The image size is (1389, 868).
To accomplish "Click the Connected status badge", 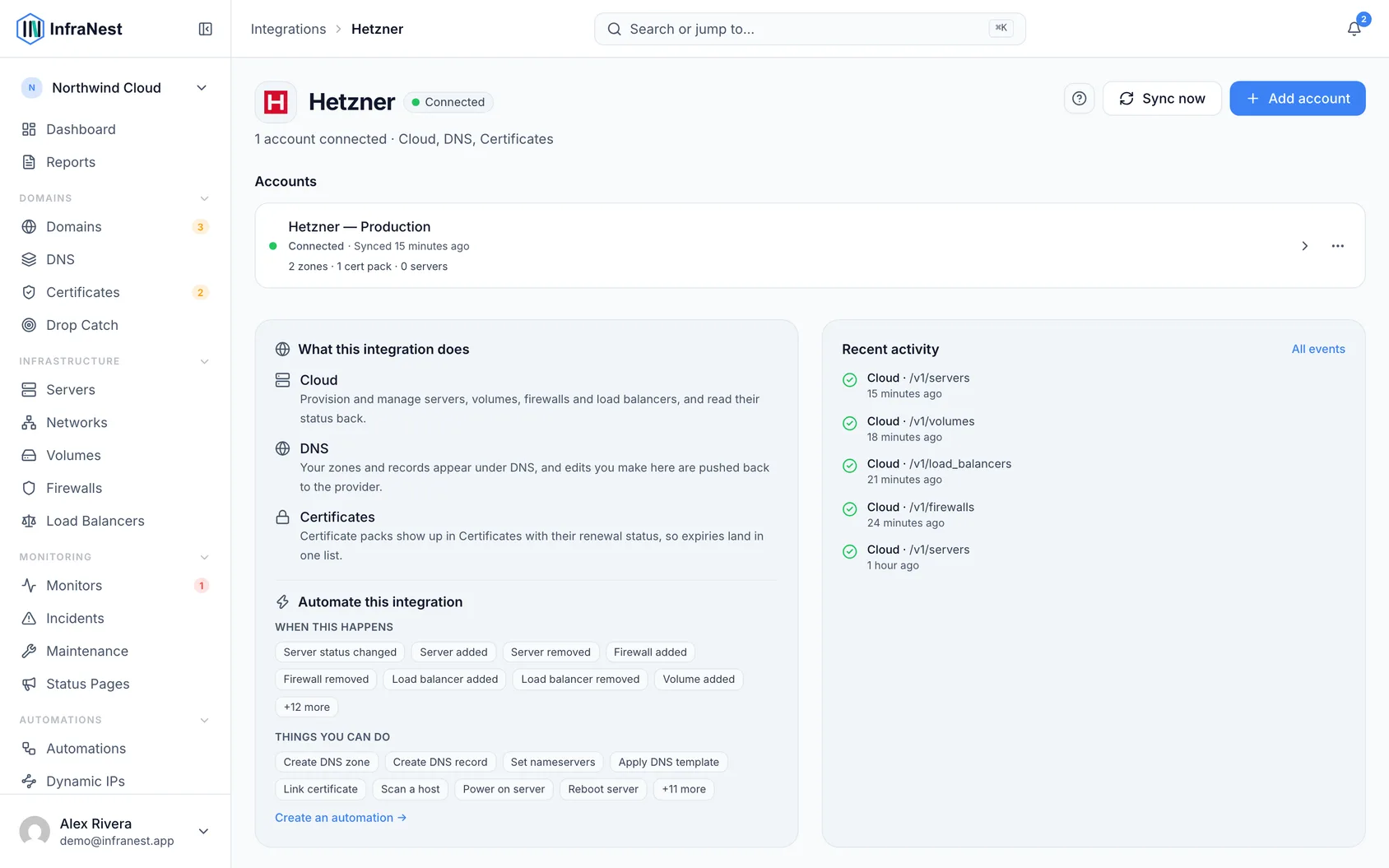I will (448, 102).
